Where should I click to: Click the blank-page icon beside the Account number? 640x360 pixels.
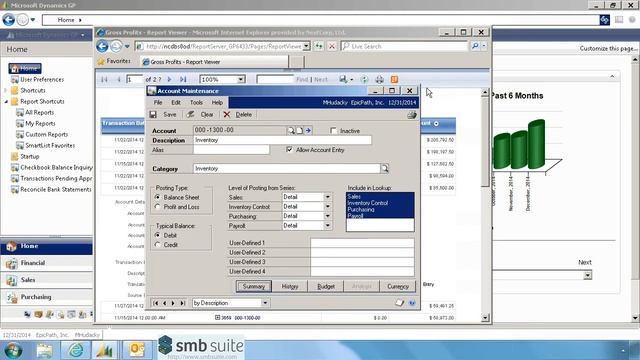(300, 130)
